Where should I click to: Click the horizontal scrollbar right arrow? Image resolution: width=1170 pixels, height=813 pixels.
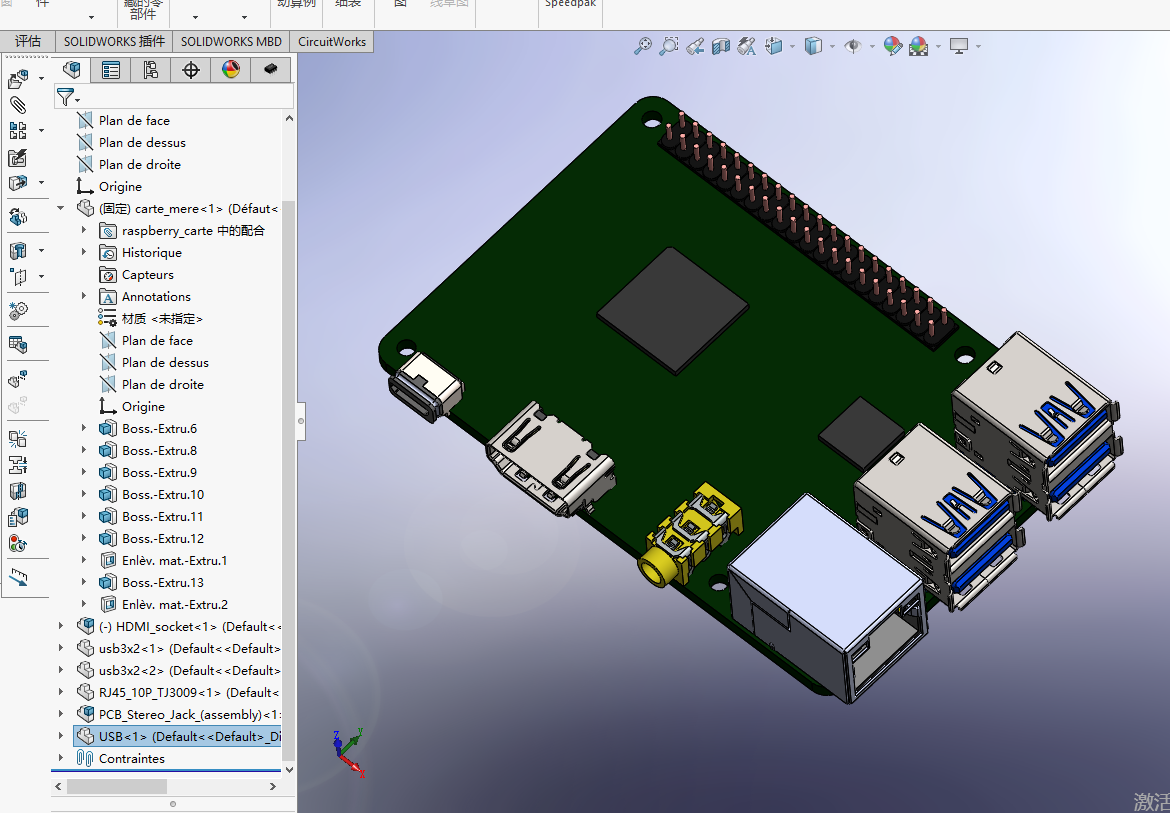click(x=273, y=787)
